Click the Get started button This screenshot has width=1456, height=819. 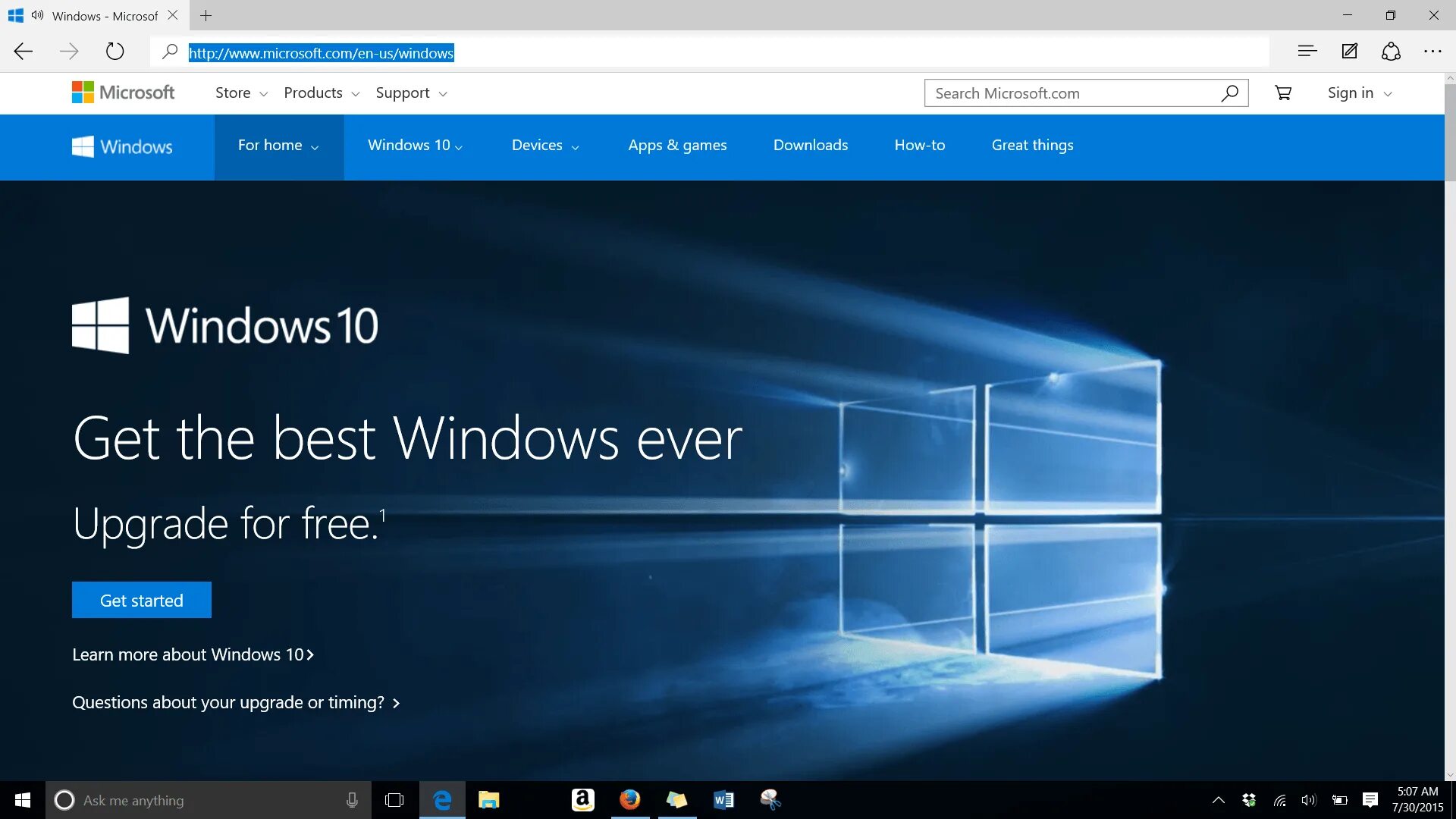click(142, 600)
